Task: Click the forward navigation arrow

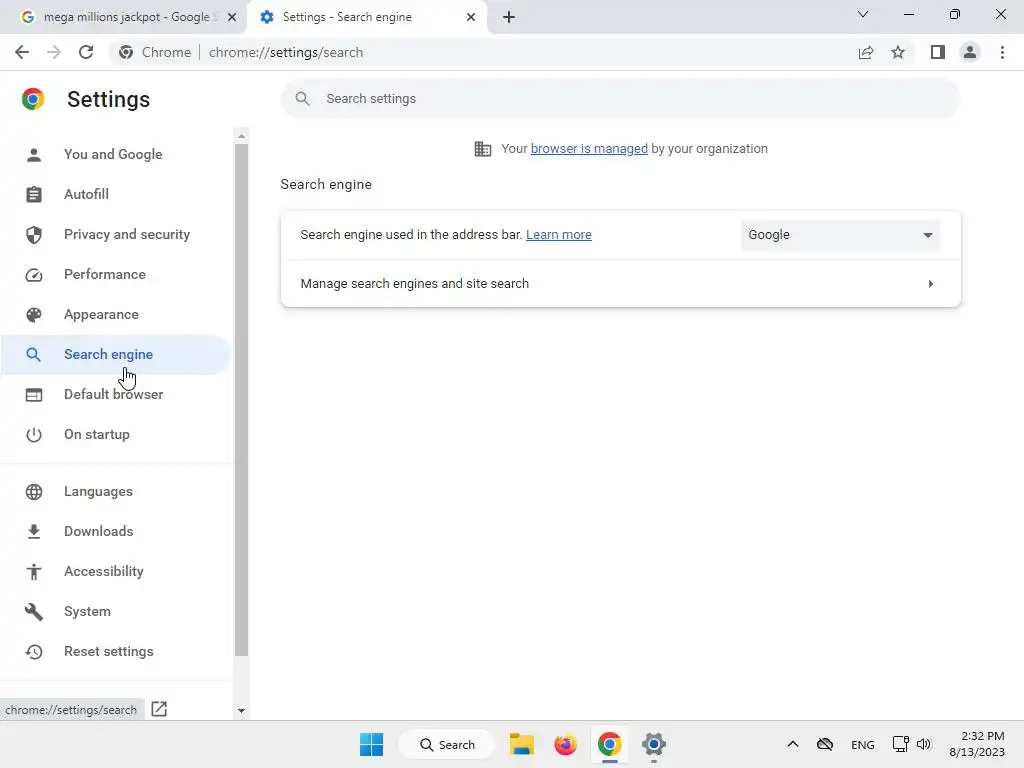Action: pyautogui.click(x=54, y=52)
